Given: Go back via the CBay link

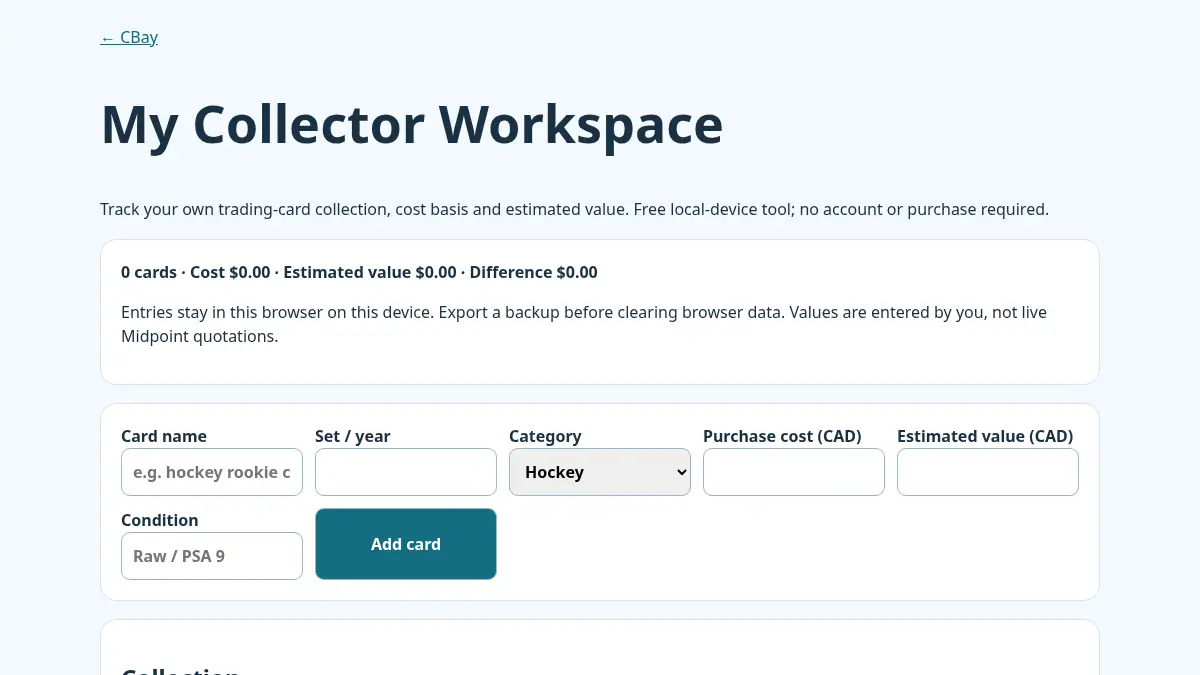Looking at the screenshot, I should click(x=129, y=37).
